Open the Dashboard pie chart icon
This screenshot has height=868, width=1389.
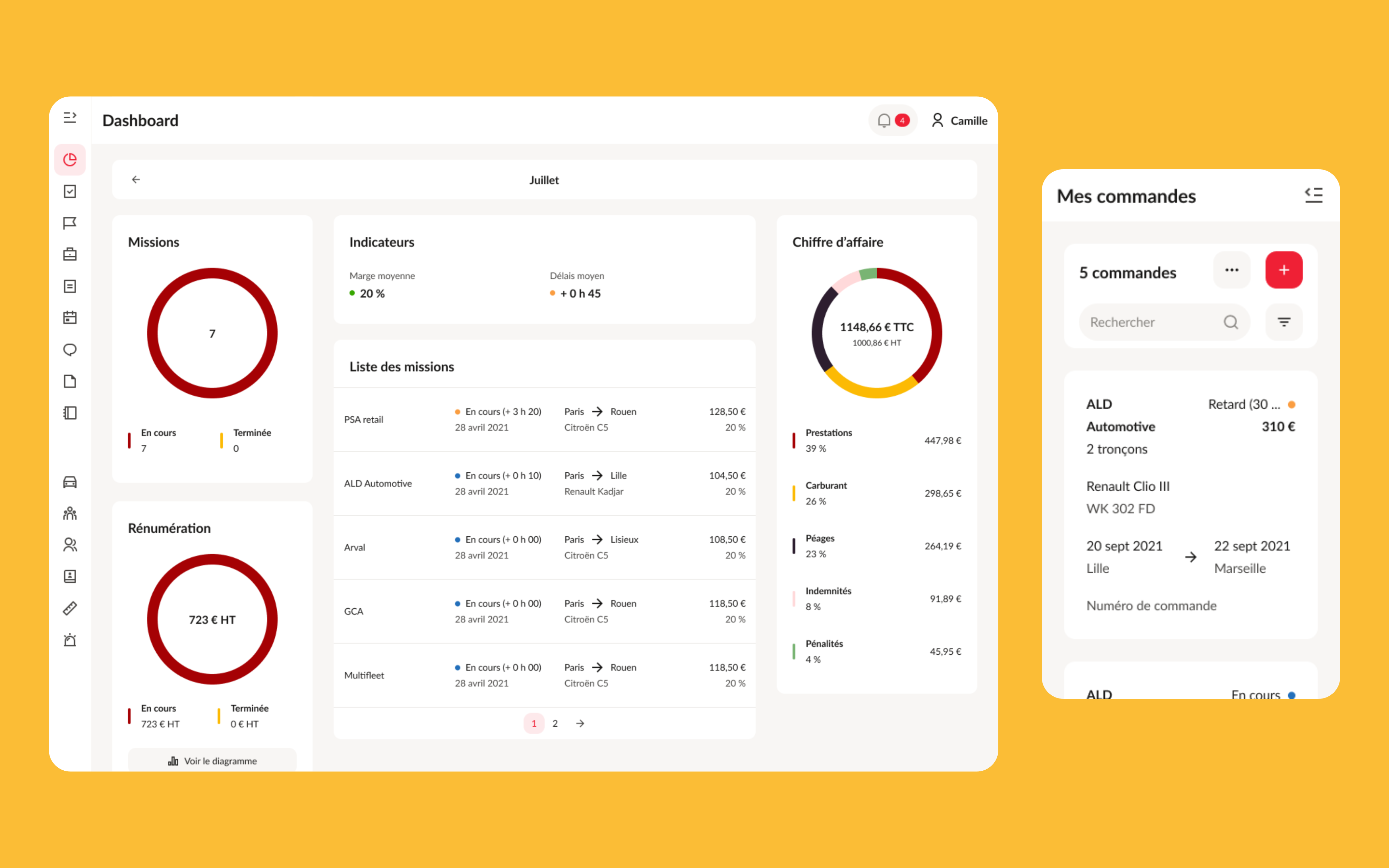point(70,160)
